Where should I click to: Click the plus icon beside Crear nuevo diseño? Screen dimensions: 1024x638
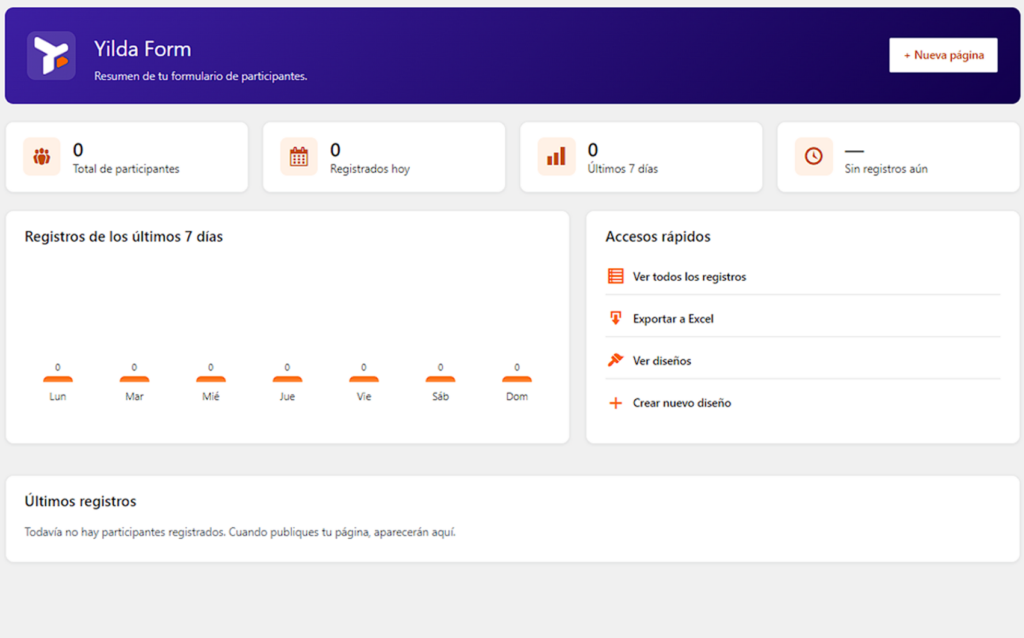click(x=616, y=403)
